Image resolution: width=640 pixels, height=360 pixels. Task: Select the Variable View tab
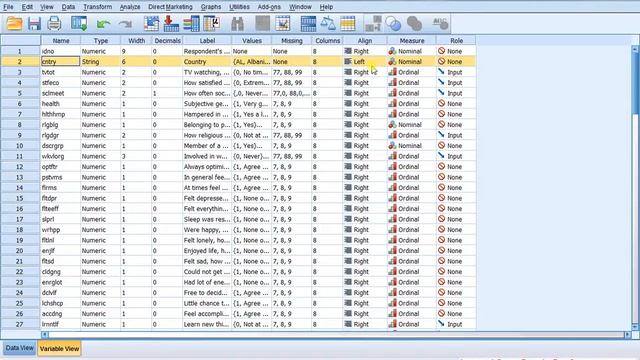point(60,349)
